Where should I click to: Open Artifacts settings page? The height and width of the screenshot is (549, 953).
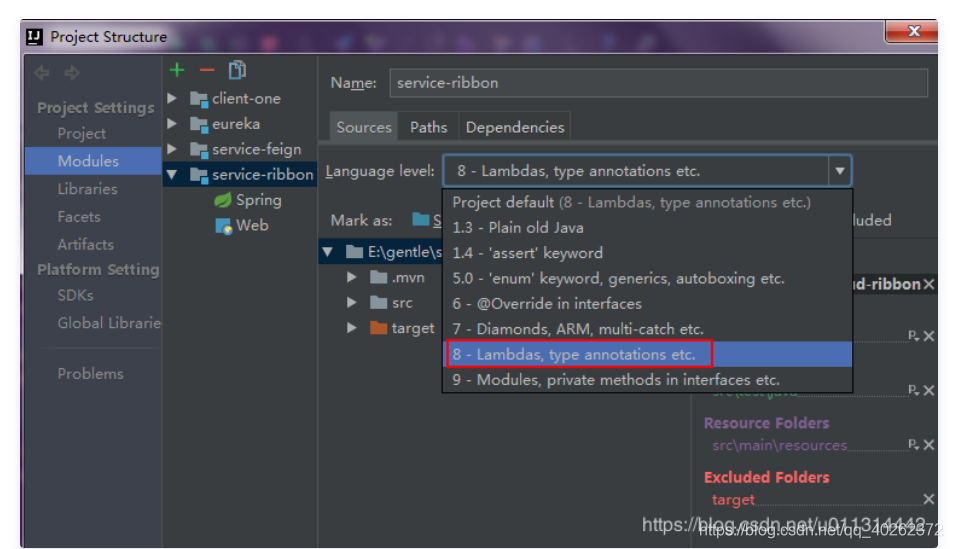tap(86, 244)
